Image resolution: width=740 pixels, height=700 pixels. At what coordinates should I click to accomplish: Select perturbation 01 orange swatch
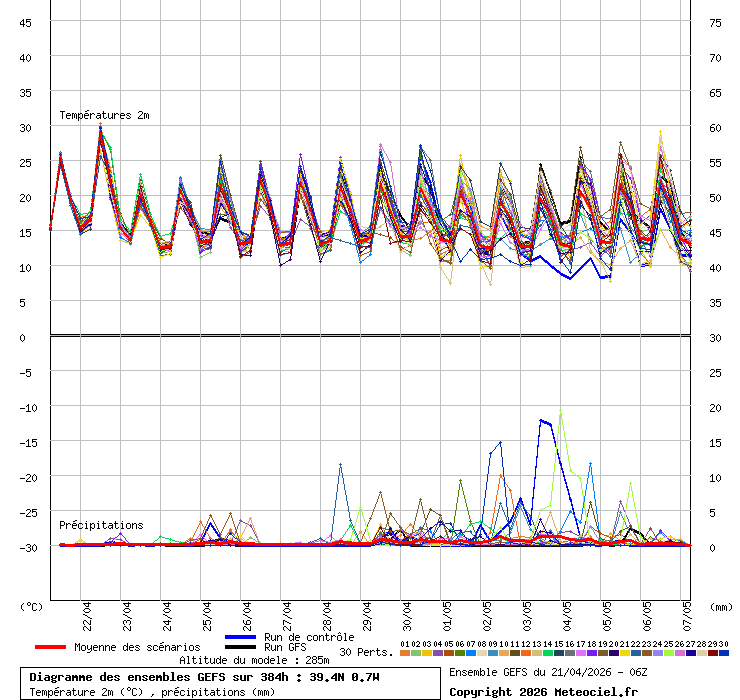coord(404,653)
